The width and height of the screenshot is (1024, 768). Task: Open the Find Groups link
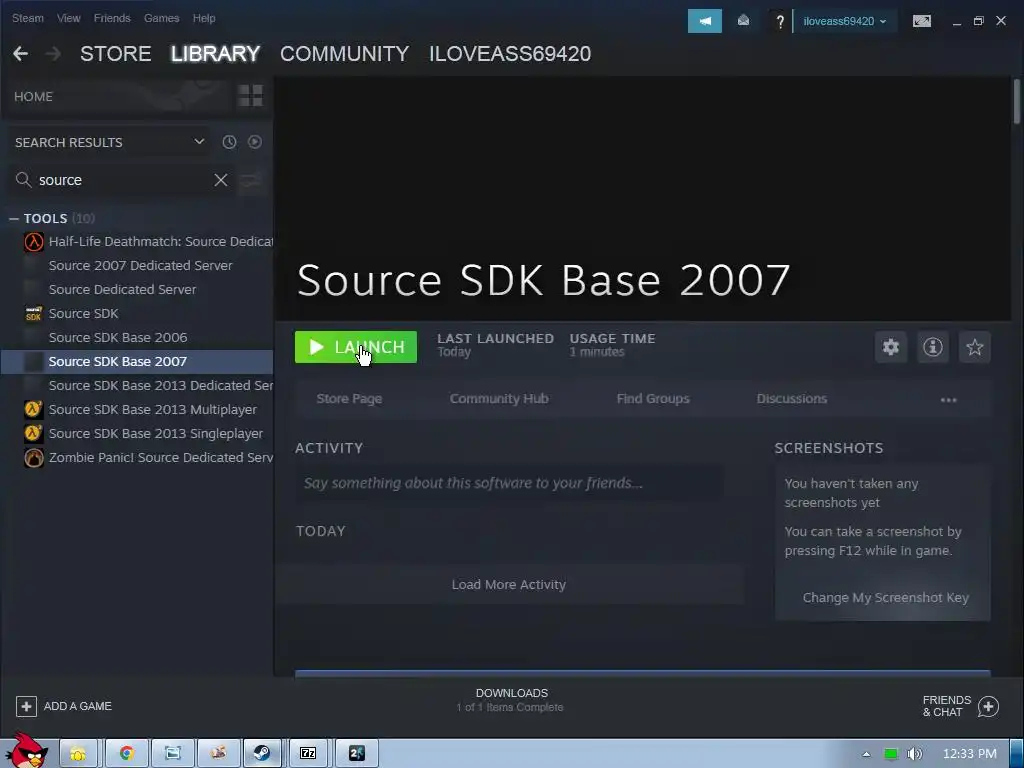(653, 398)
